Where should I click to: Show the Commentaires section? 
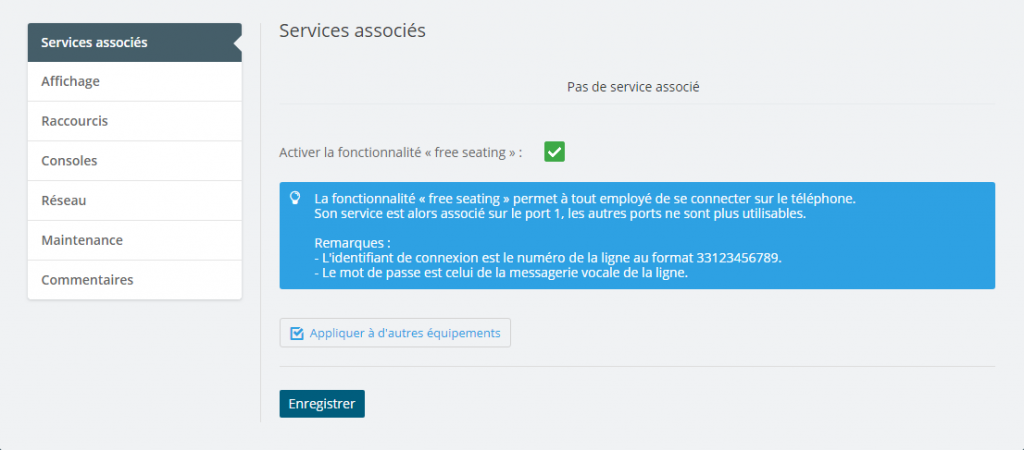tap(135, 280)
